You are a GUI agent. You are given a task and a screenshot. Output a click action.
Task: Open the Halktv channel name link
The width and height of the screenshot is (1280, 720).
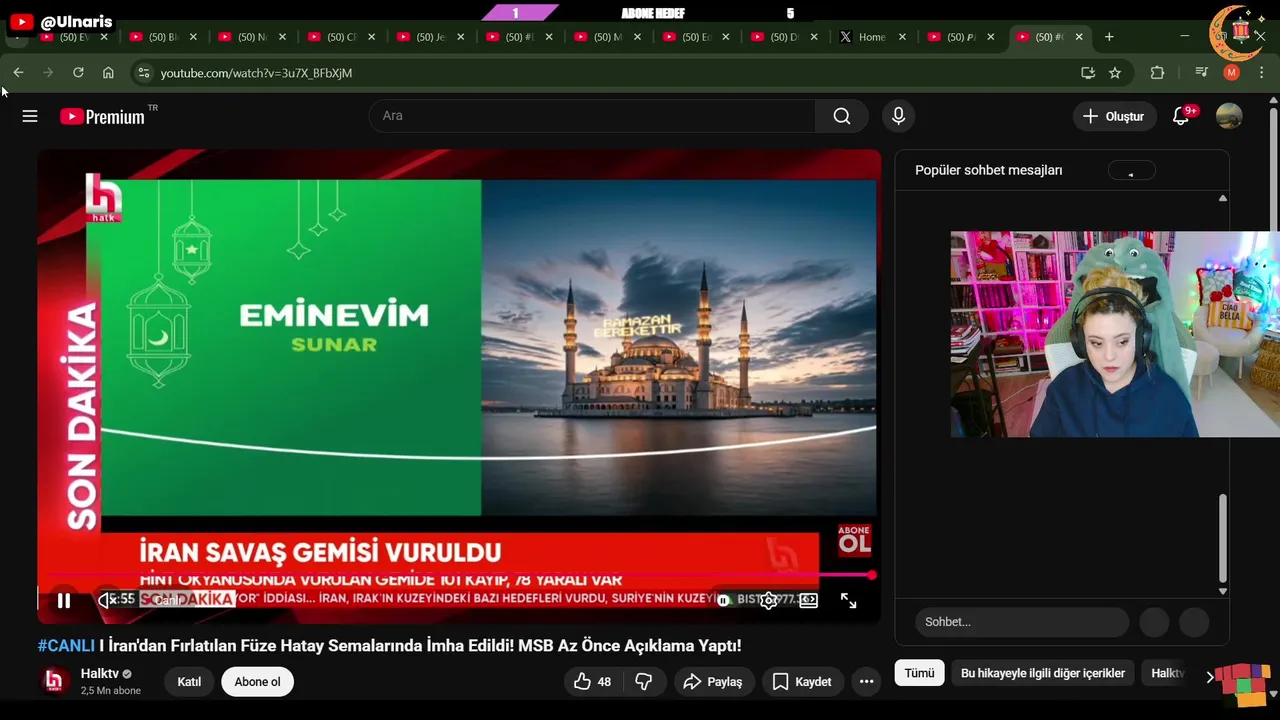(99, 674)
